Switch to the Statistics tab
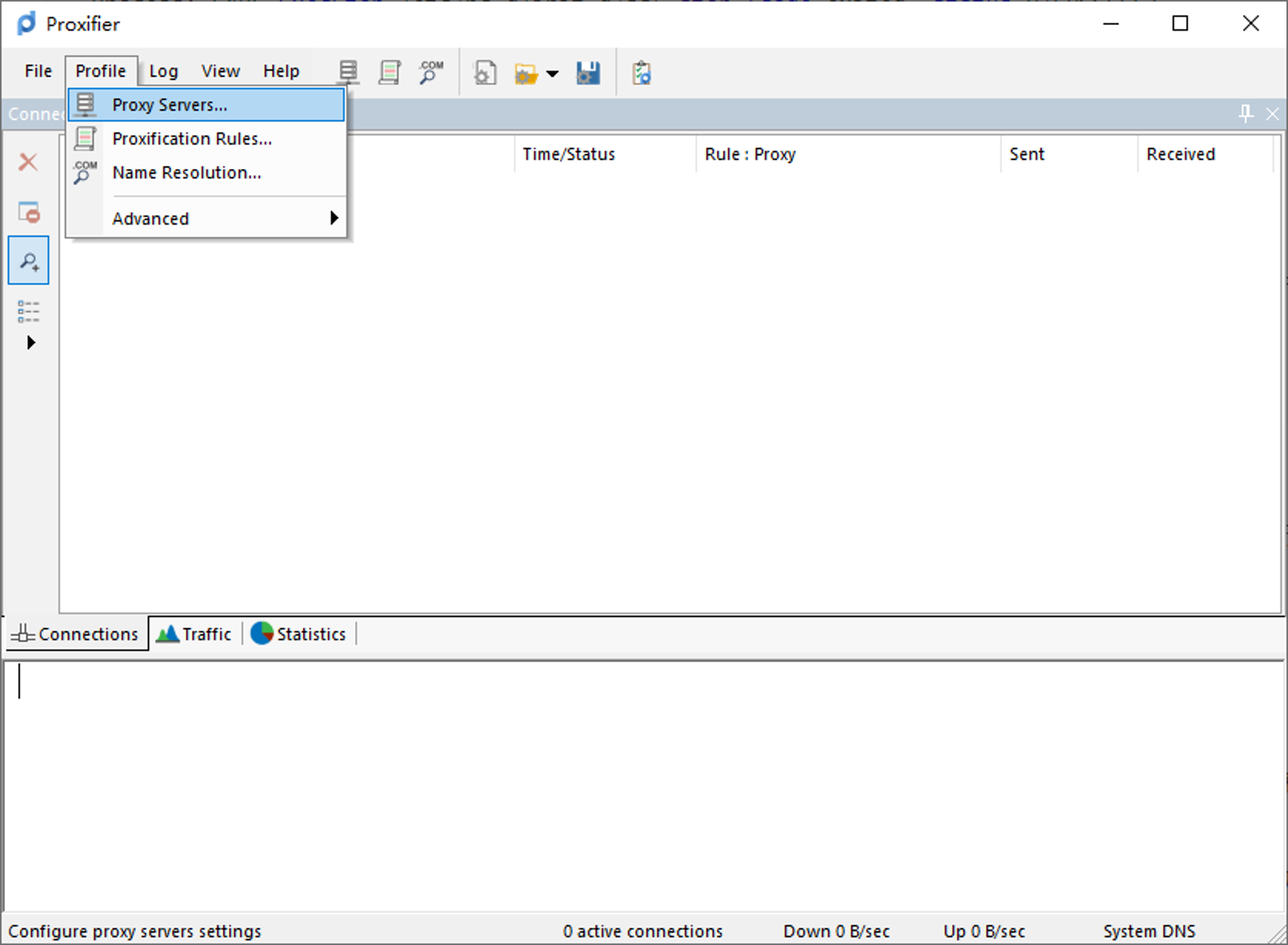The width and height of the screenshot is (1288, 945). [x=299, y=634]
